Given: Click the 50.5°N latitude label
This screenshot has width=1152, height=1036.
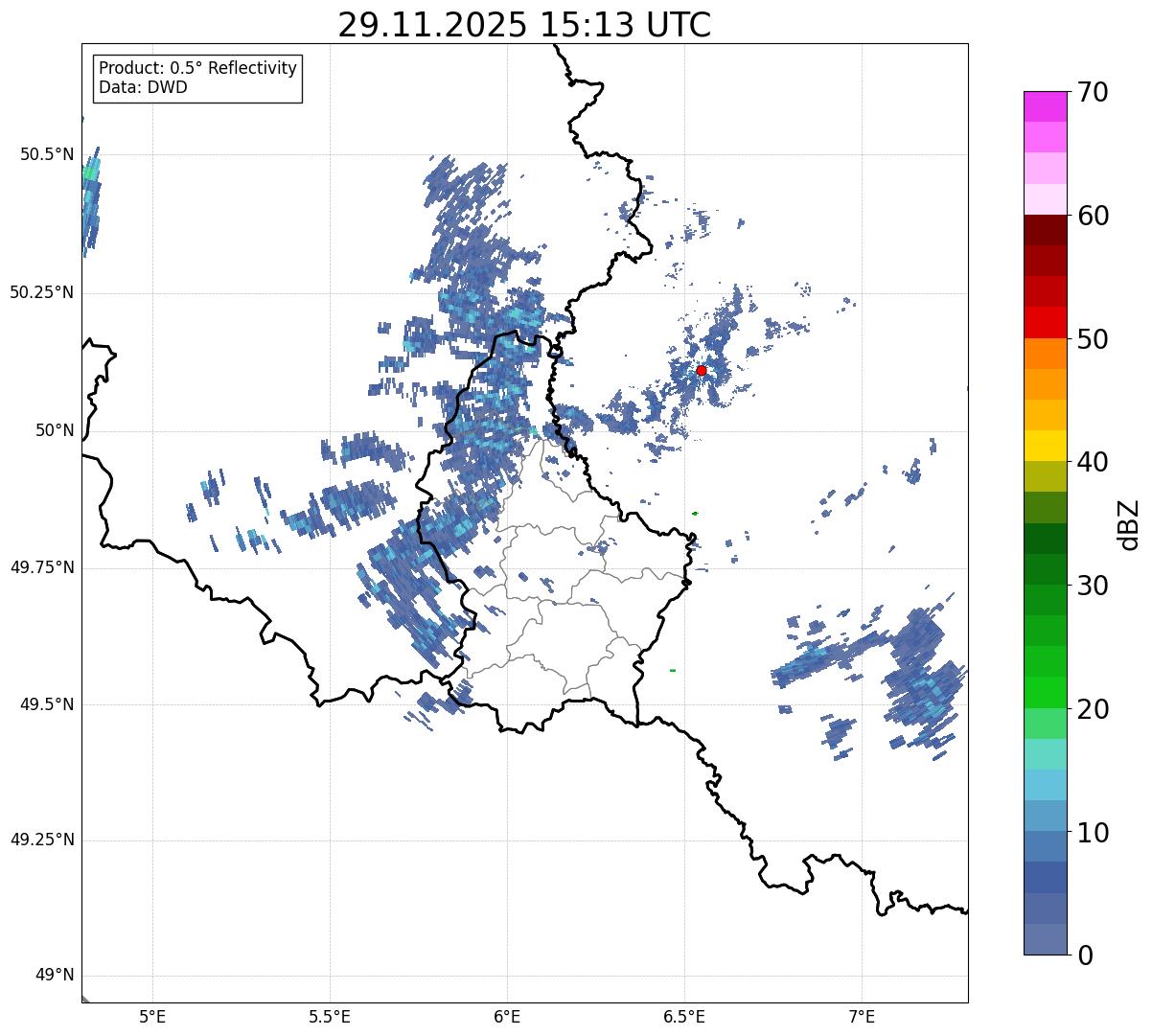Looking at the screenshot, I should pyautogui.click(x=47, y=154).
